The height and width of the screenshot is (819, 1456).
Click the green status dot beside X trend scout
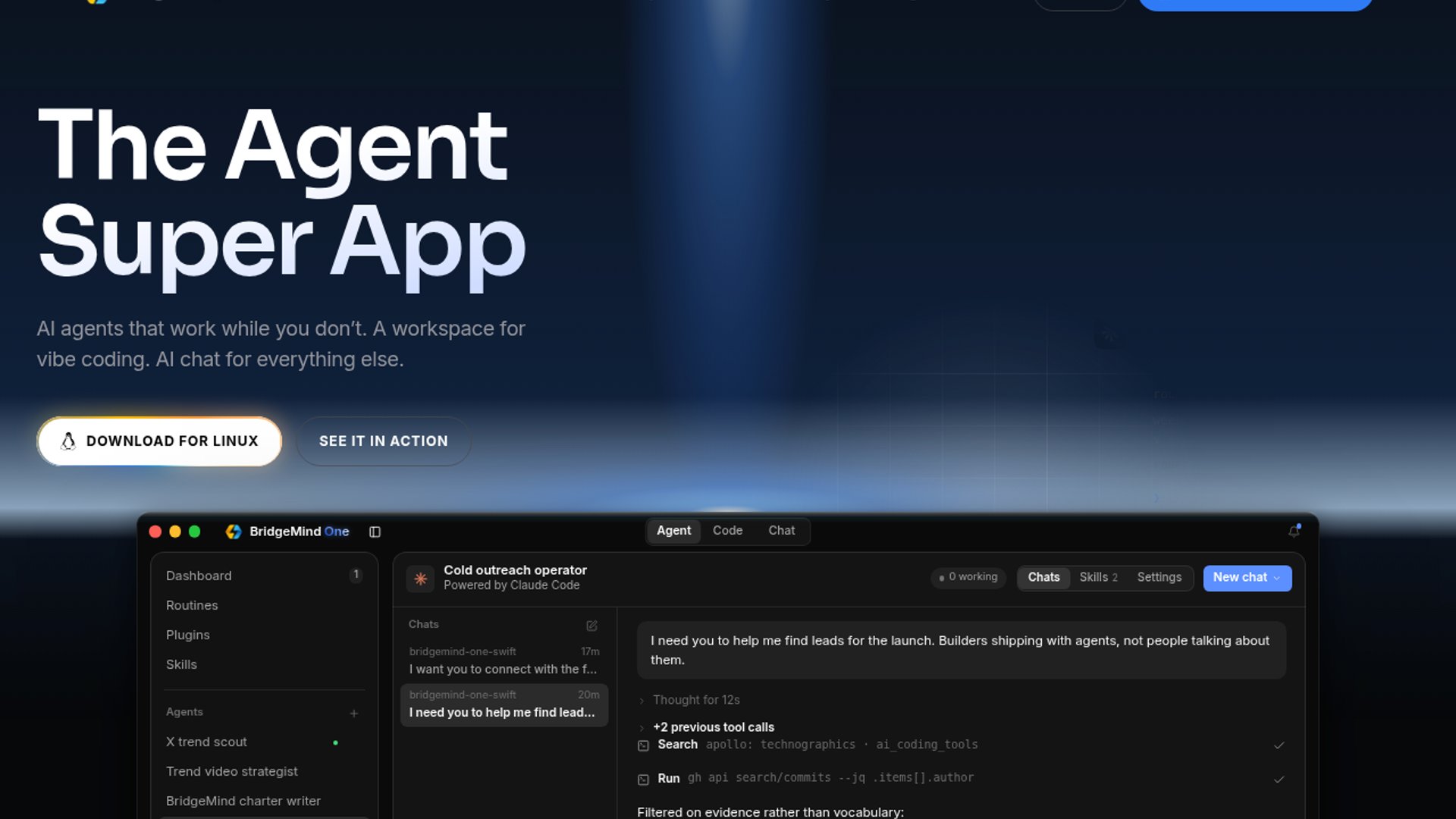[x=335, y=742]
